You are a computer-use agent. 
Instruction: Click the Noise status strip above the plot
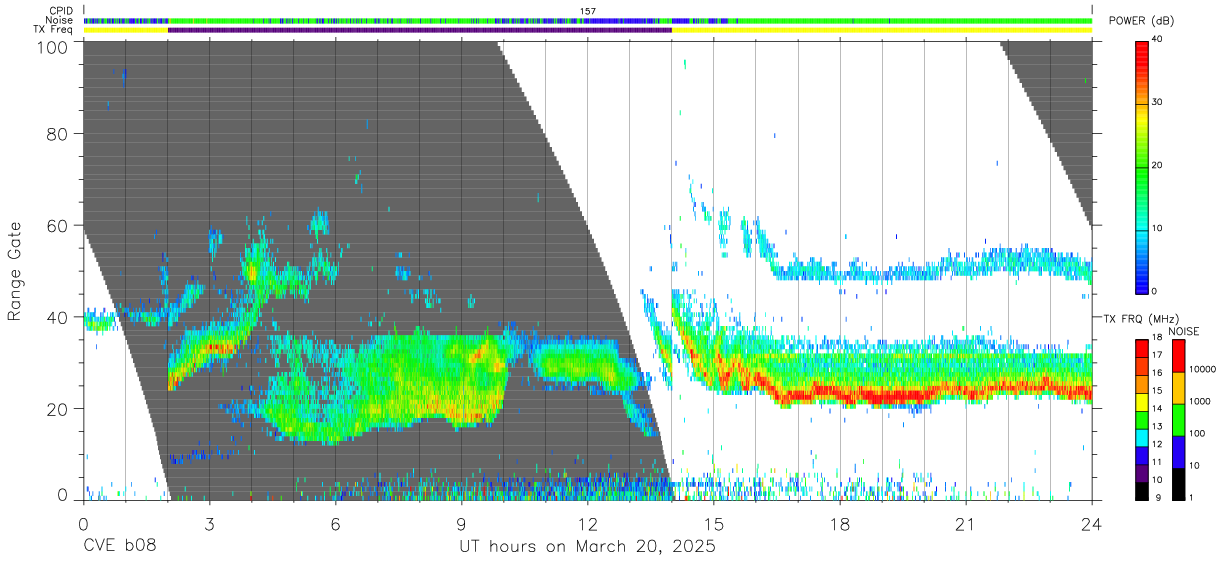coord(588,20)
